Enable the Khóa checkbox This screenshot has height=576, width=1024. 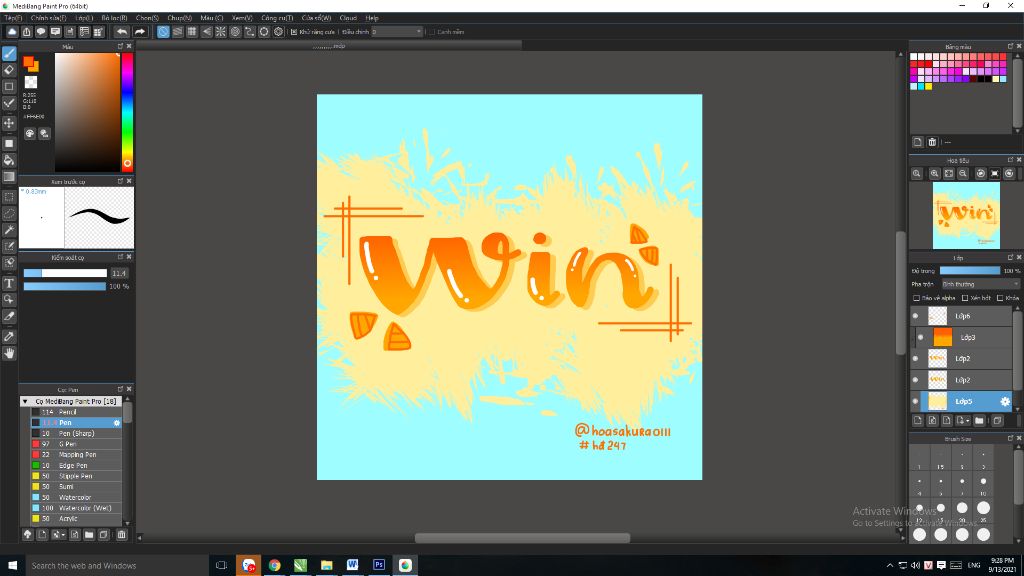point(1000,298)
